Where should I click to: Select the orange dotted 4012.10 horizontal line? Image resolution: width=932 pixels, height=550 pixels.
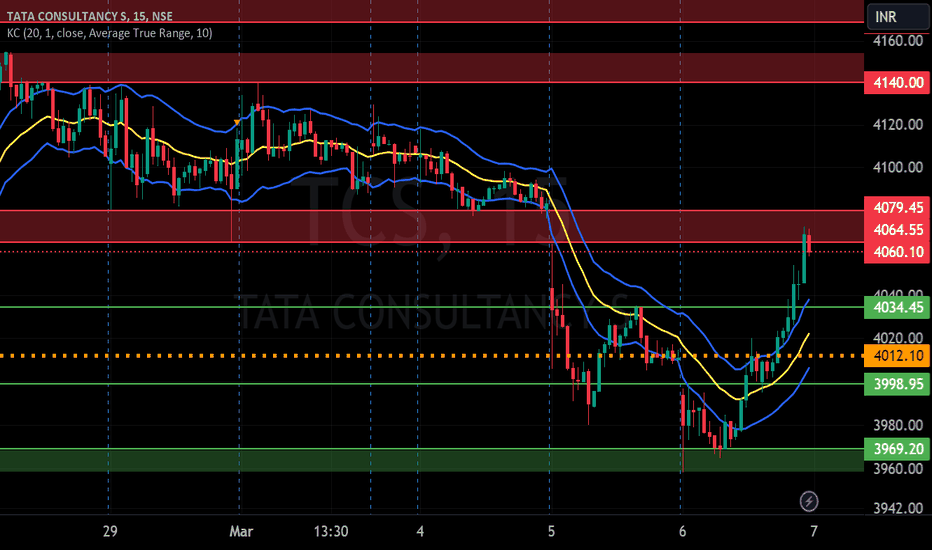tap(431, 356)
